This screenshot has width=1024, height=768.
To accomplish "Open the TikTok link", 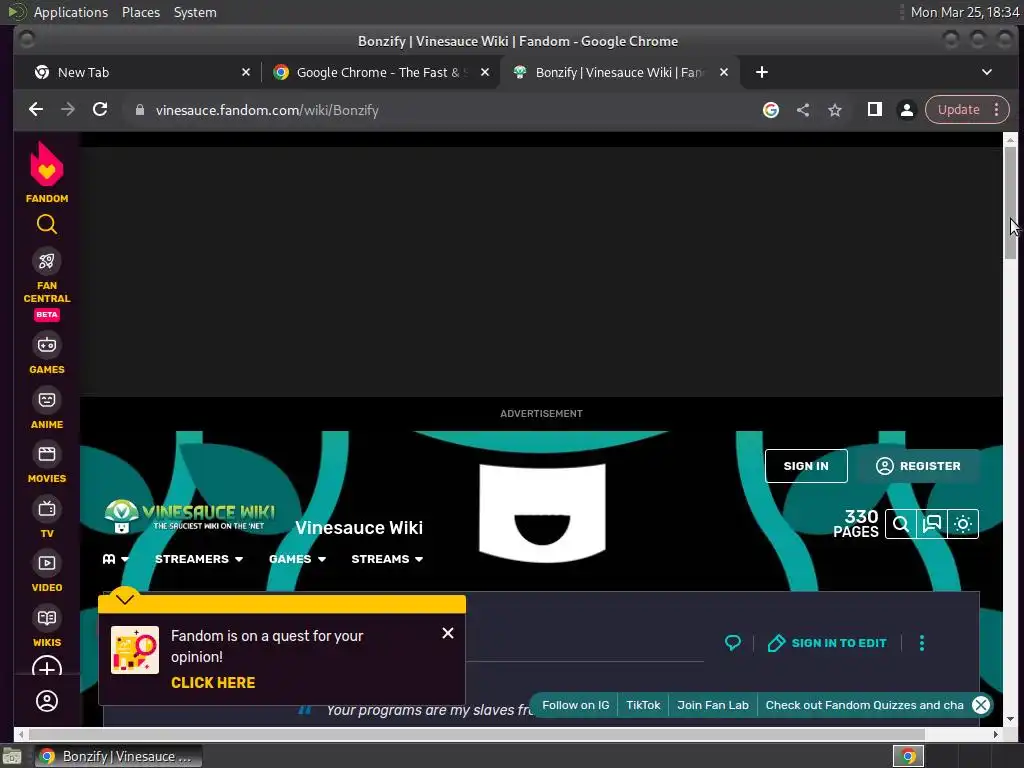I will pos(643,705).
